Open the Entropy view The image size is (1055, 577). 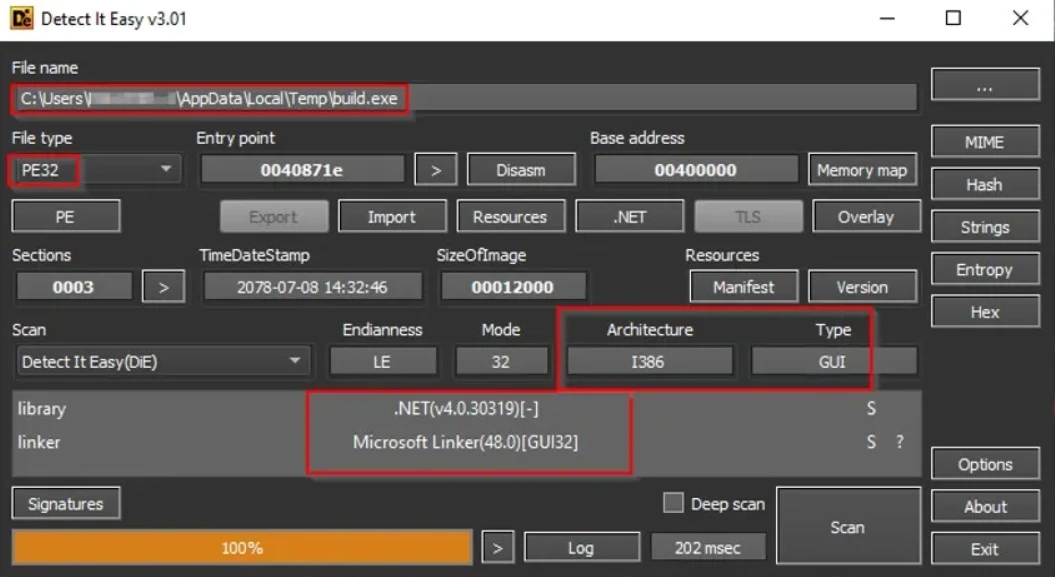click(983, 270)
